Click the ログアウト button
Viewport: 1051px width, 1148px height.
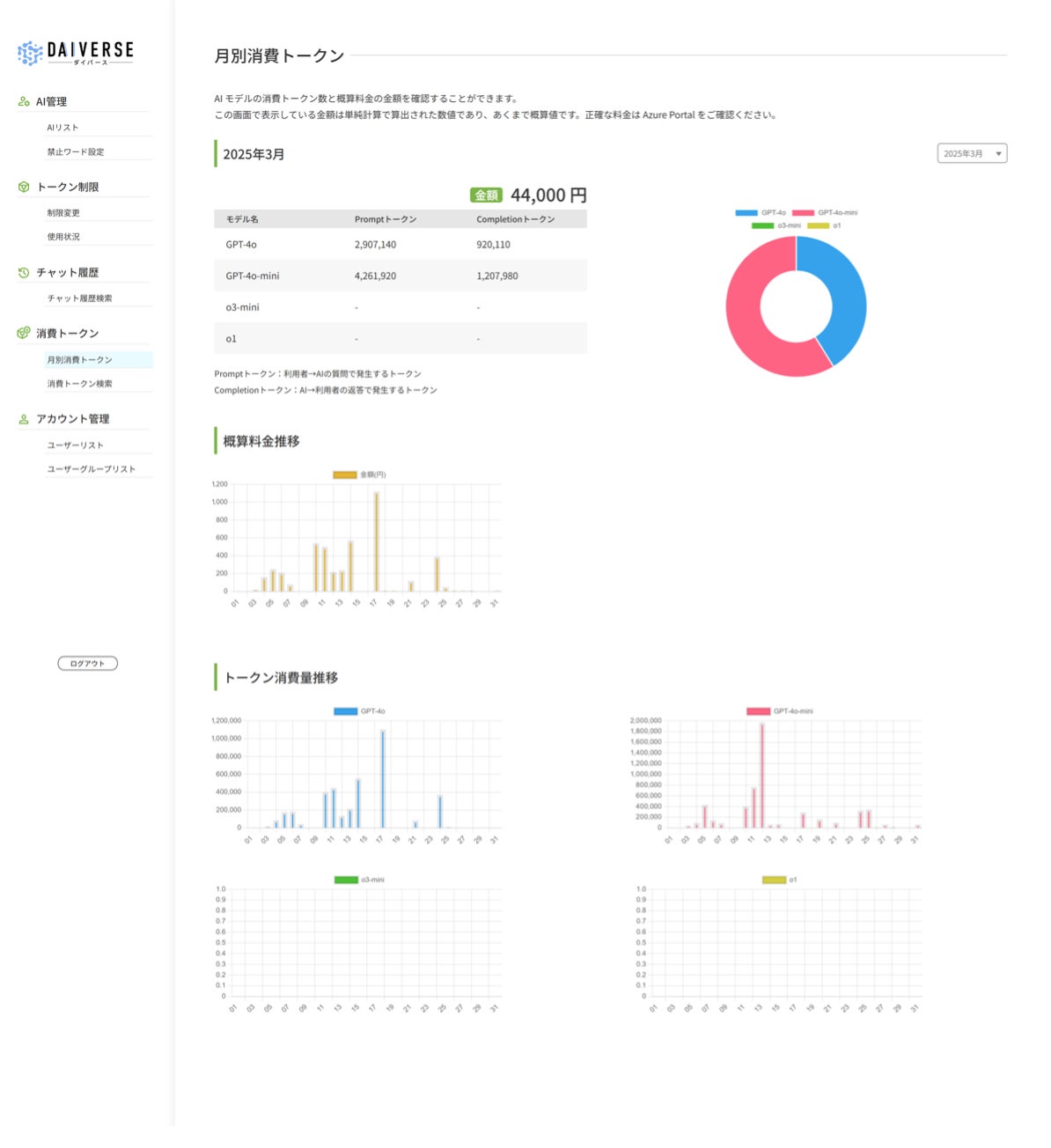click(x=87, y=663)
